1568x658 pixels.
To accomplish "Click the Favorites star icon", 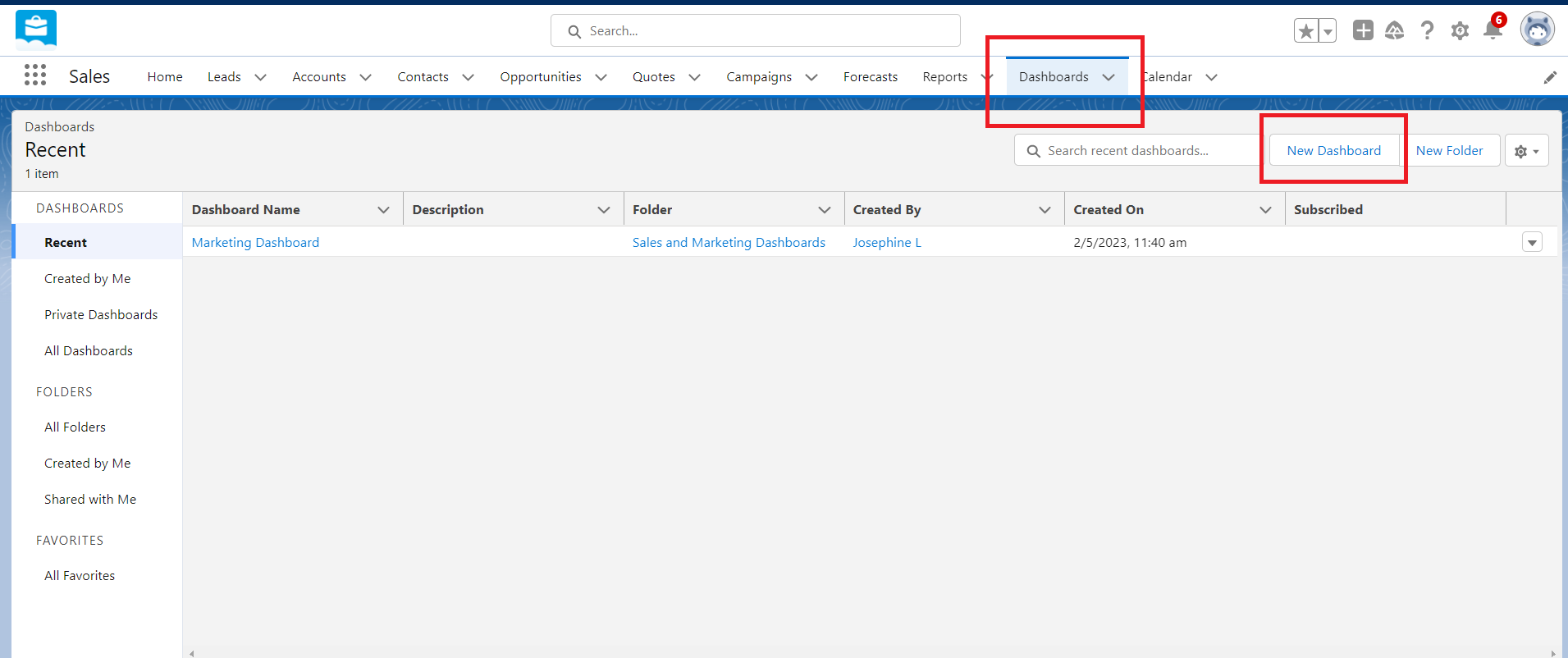I will click(x=1305, y=31).
